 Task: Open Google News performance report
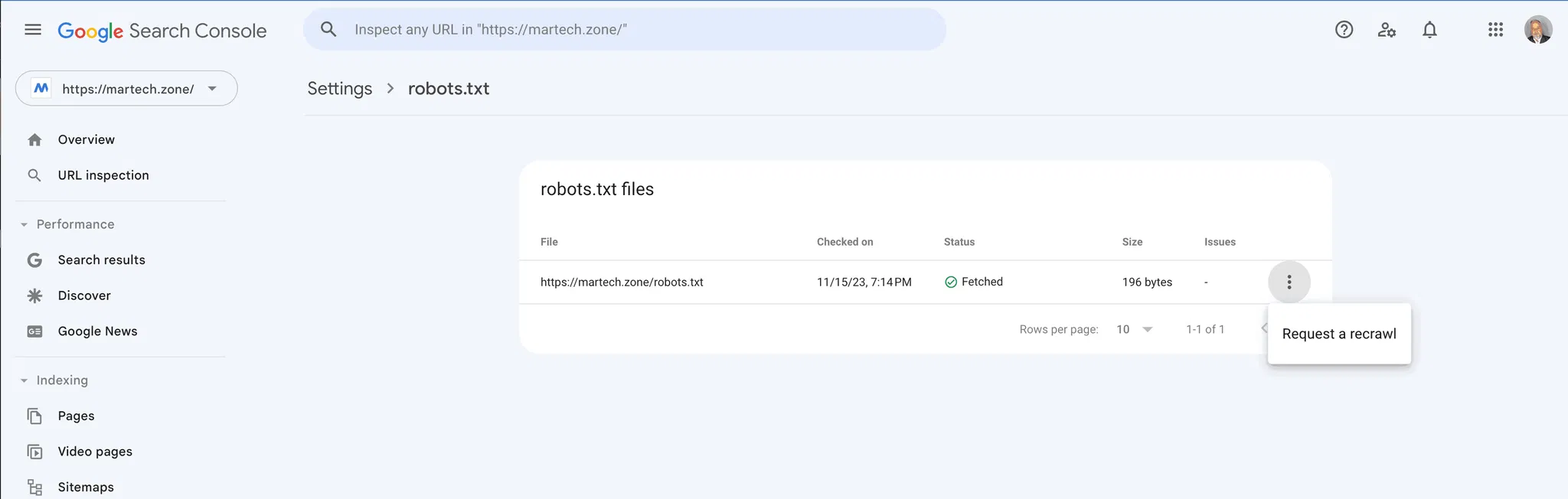point(97,331)
